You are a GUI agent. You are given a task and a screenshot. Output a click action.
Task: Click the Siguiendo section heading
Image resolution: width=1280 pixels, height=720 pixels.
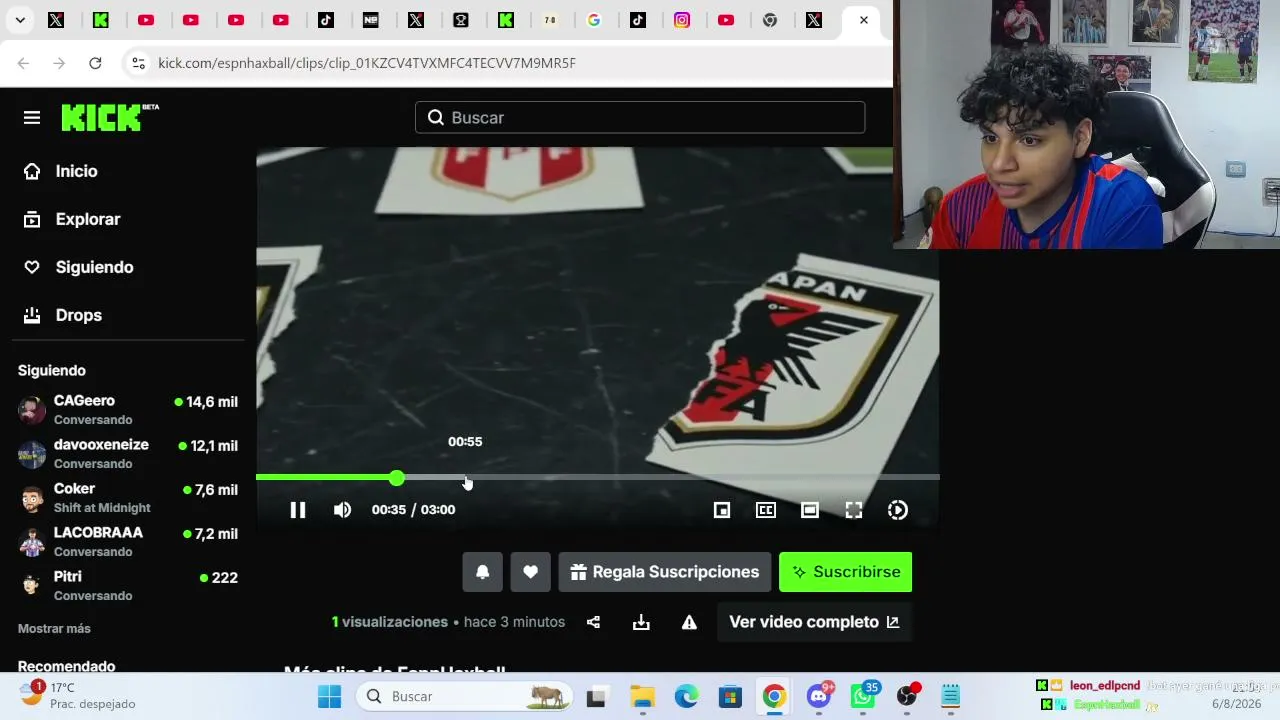pos(52,371)
